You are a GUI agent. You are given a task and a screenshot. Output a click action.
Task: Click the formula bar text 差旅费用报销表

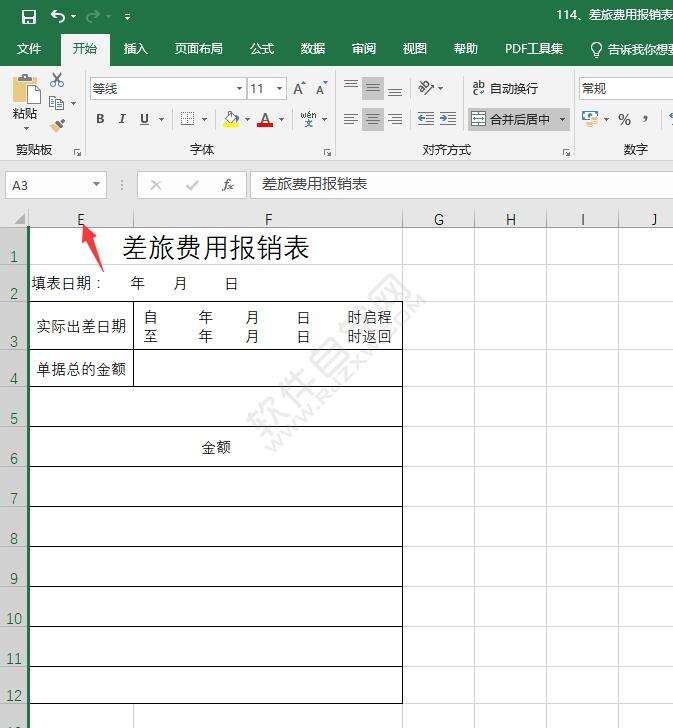pyautogui.click(x=315, y=184)
